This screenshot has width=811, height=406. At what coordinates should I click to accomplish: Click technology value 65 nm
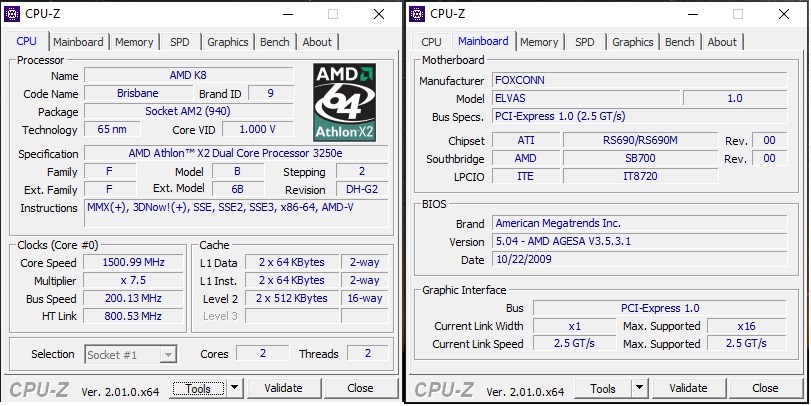coord(112,129)
